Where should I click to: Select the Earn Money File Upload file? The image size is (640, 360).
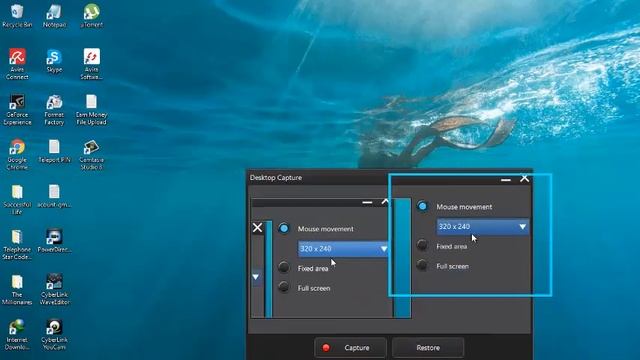(91, 109)
